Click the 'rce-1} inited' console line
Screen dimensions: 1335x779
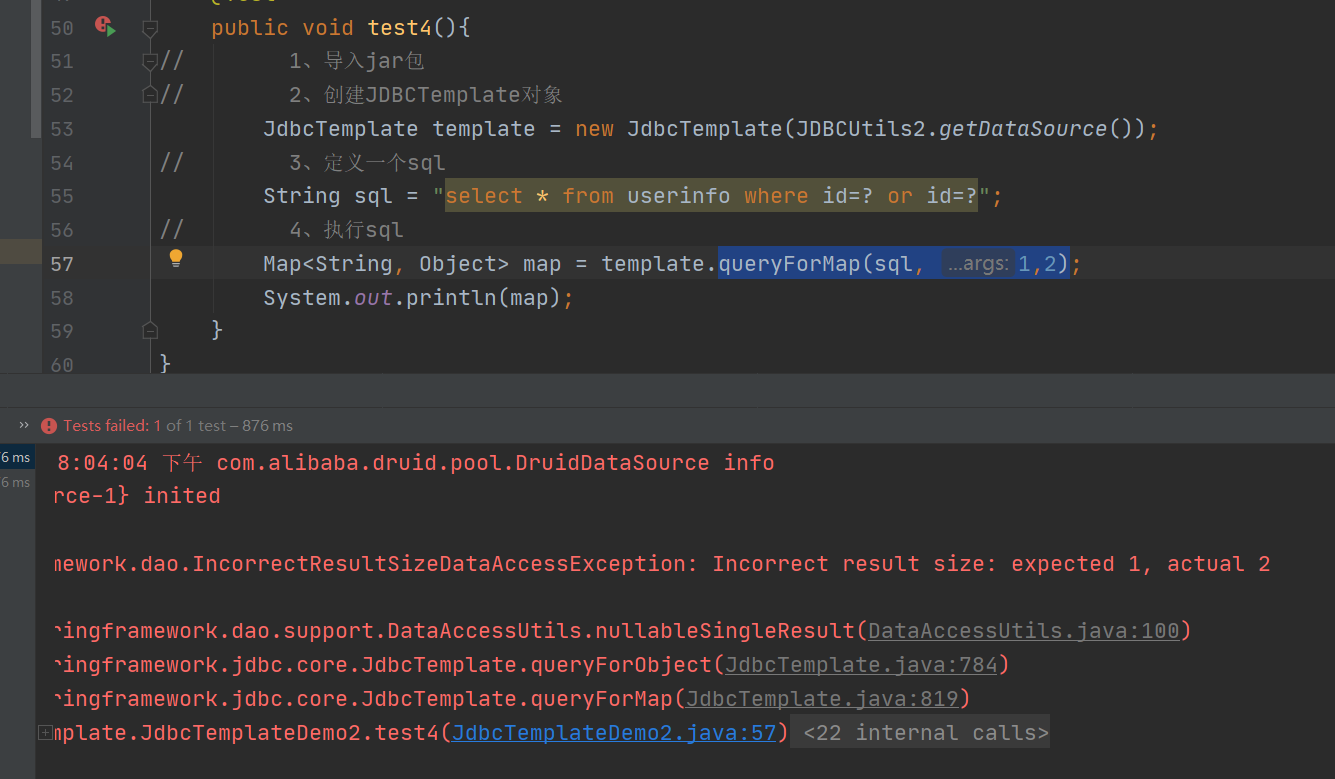[138, 496]
